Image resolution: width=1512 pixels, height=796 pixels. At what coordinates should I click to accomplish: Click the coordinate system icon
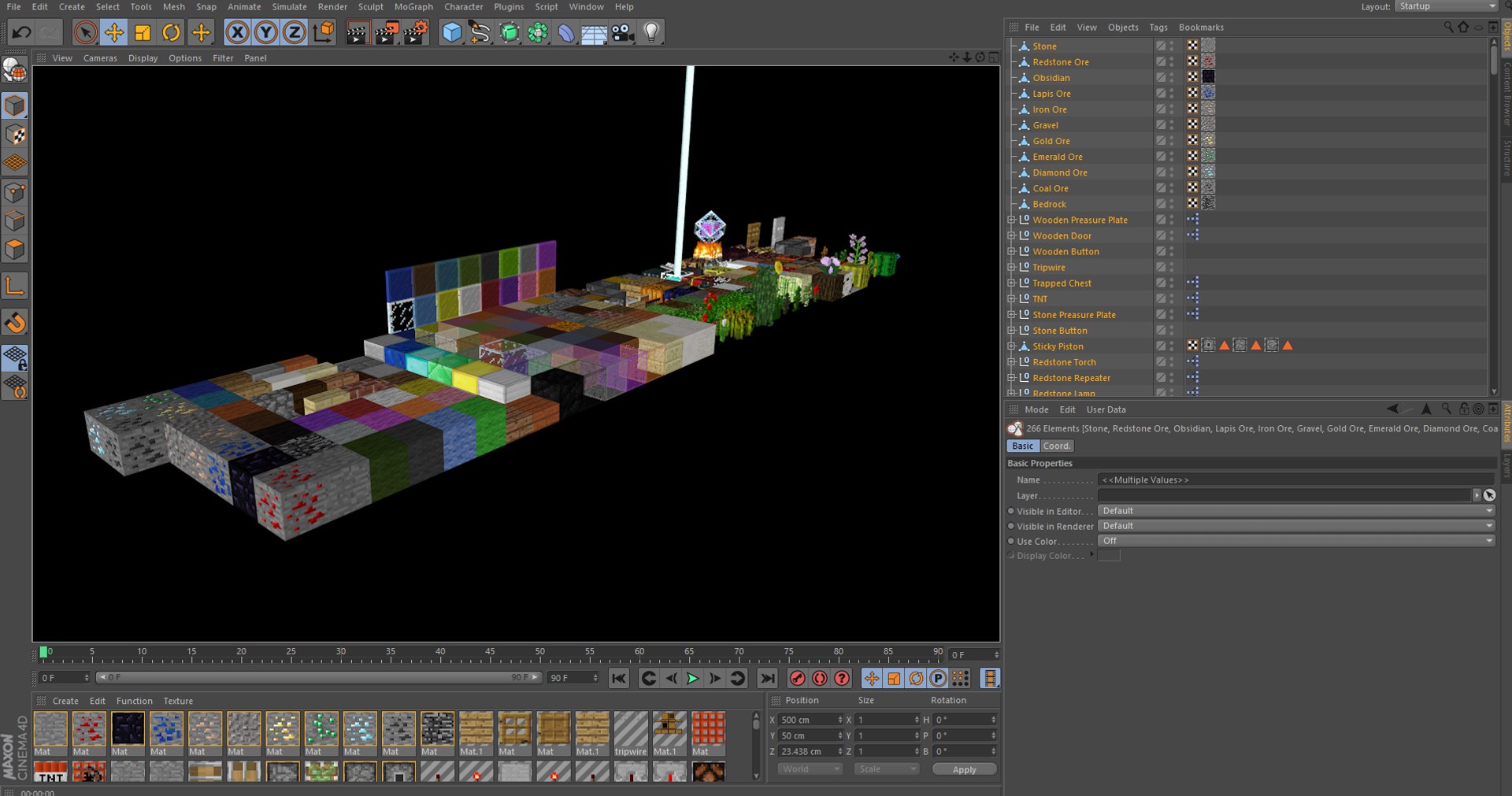pyautogui.click(x=323, y=32)
